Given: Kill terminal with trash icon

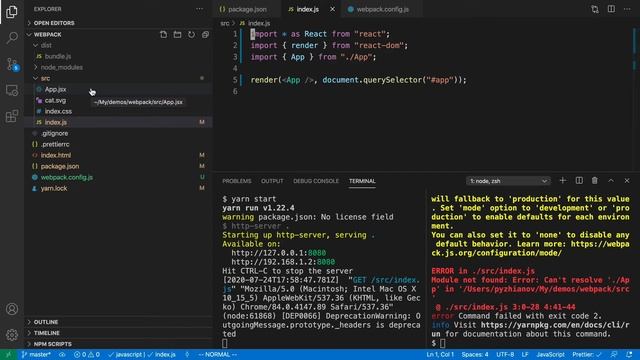Looking at the screenshot, I should tap(595, 180).
